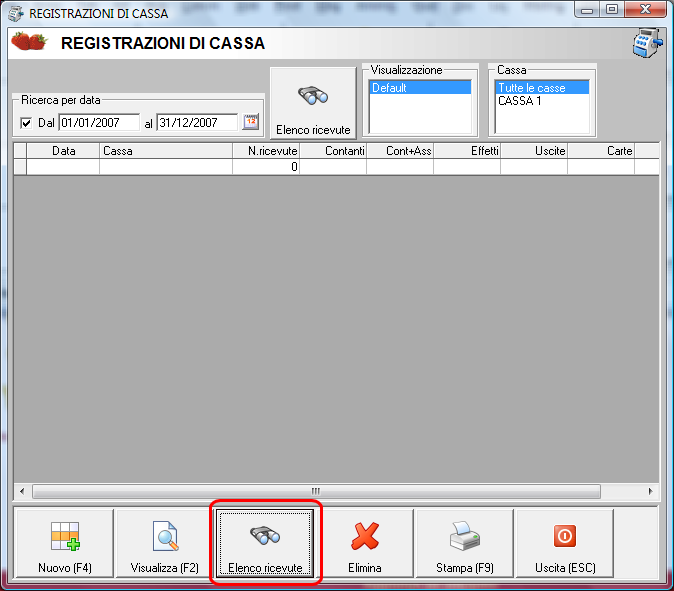Click horizontal scrollbar right arrow

(650, 491)
